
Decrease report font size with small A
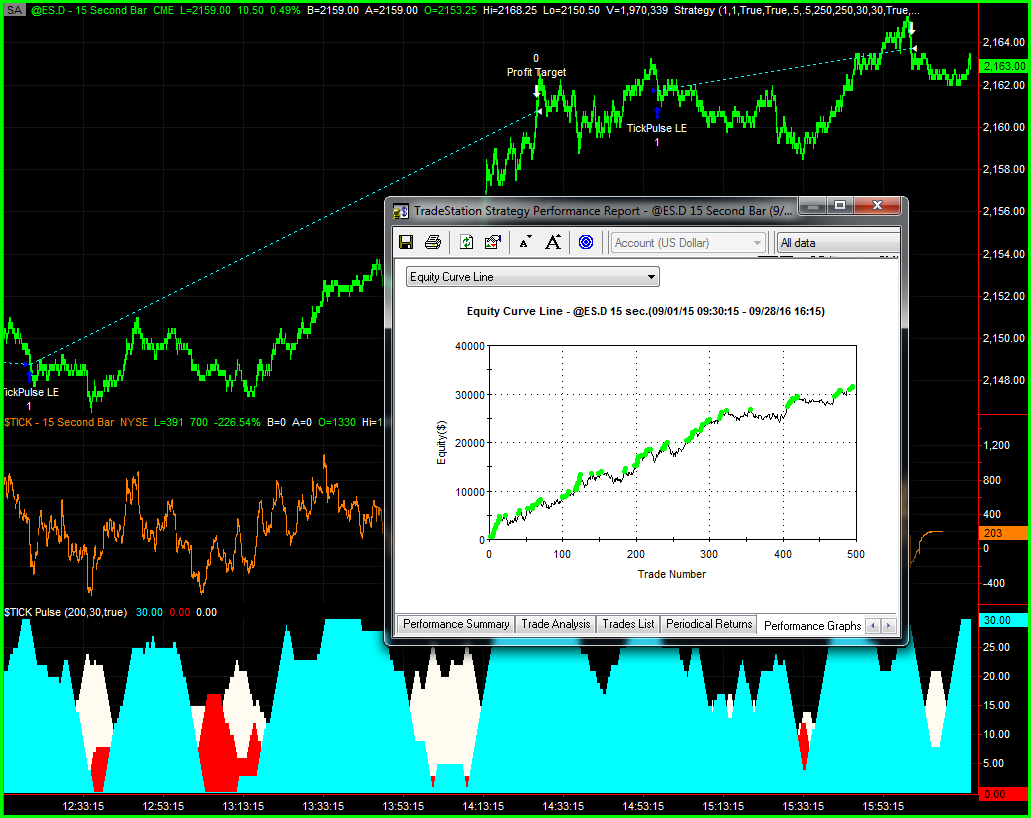click(525, 243)
